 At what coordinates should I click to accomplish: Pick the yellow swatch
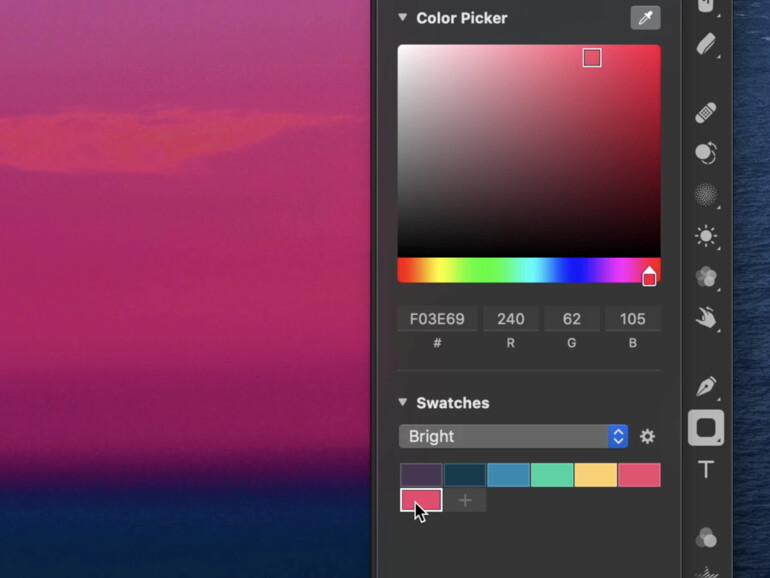point(596,475)
